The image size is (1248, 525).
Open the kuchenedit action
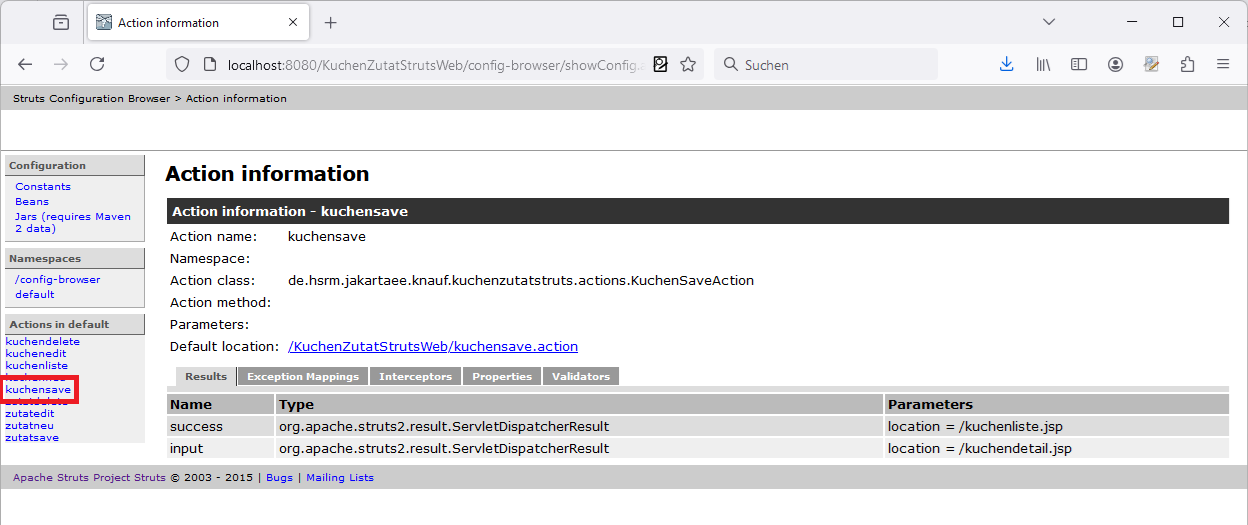(36, 354)
